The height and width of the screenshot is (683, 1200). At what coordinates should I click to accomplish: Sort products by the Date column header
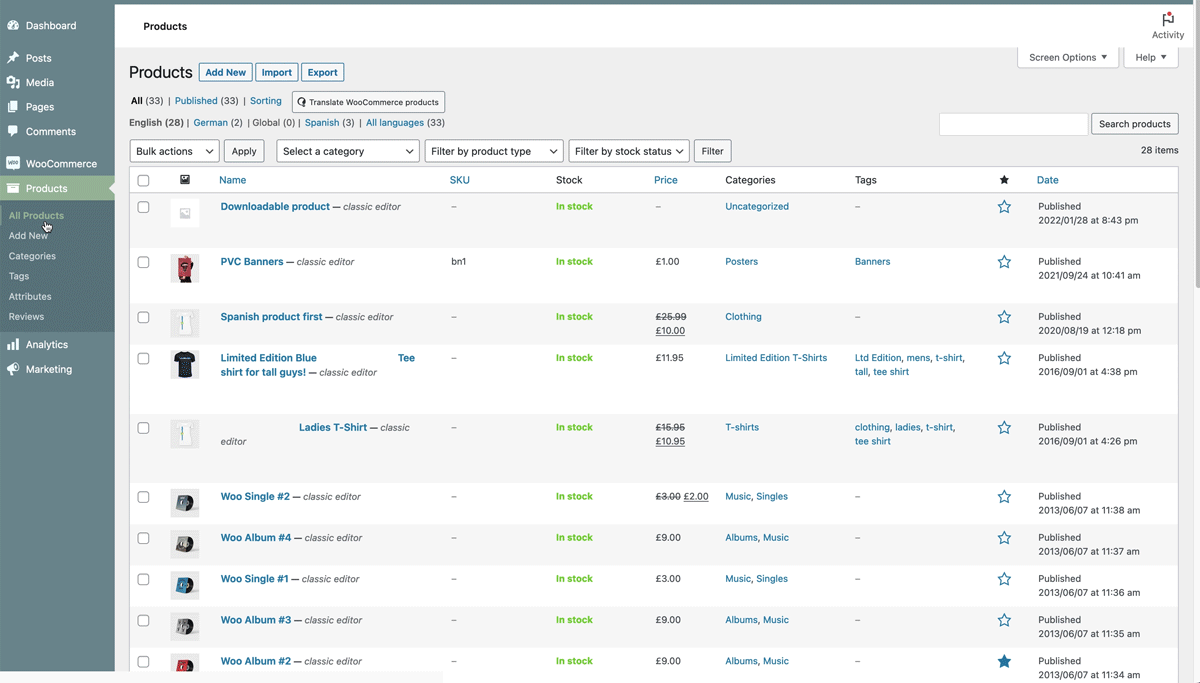(x=1047, y=180)
